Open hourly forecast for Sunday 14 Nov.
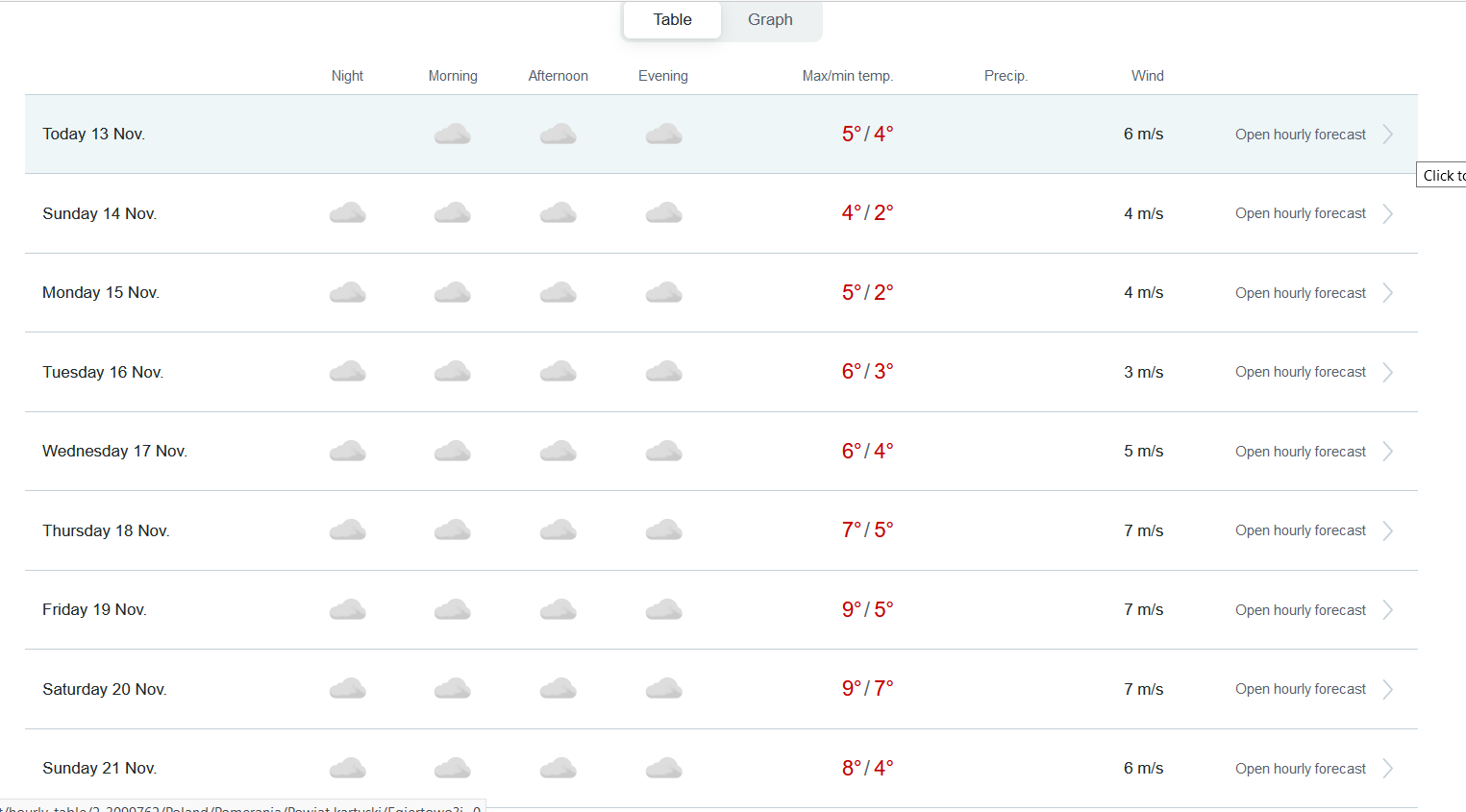Viewport: 1466px width, 812px height. coord(1300,213)
